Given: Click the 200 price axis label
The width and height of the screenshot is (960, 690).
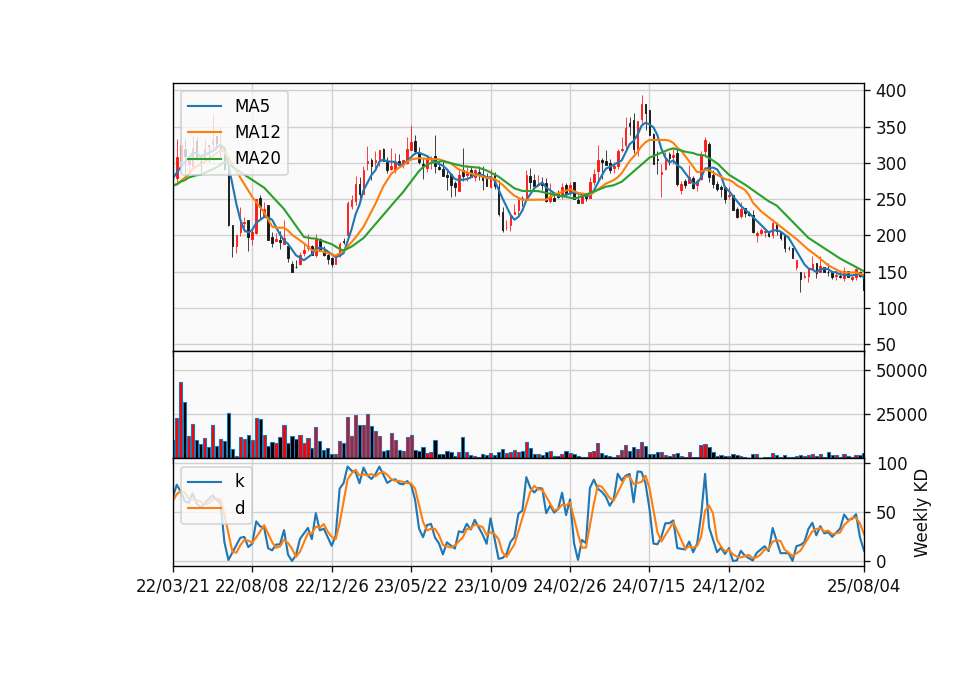Looking at the screenshot, I should point(891,236).
